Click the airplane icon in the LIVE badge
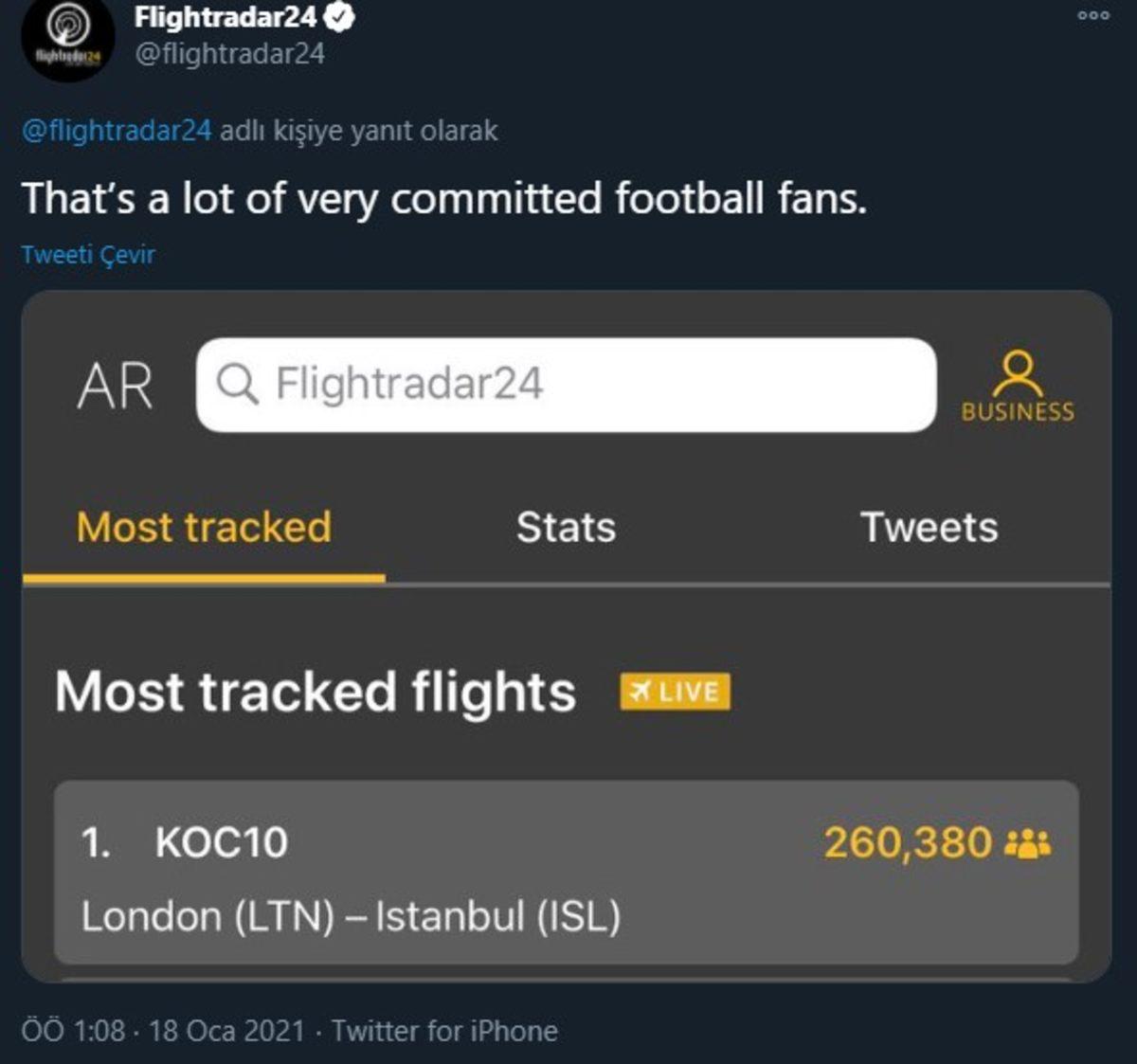 pos(642,692)
